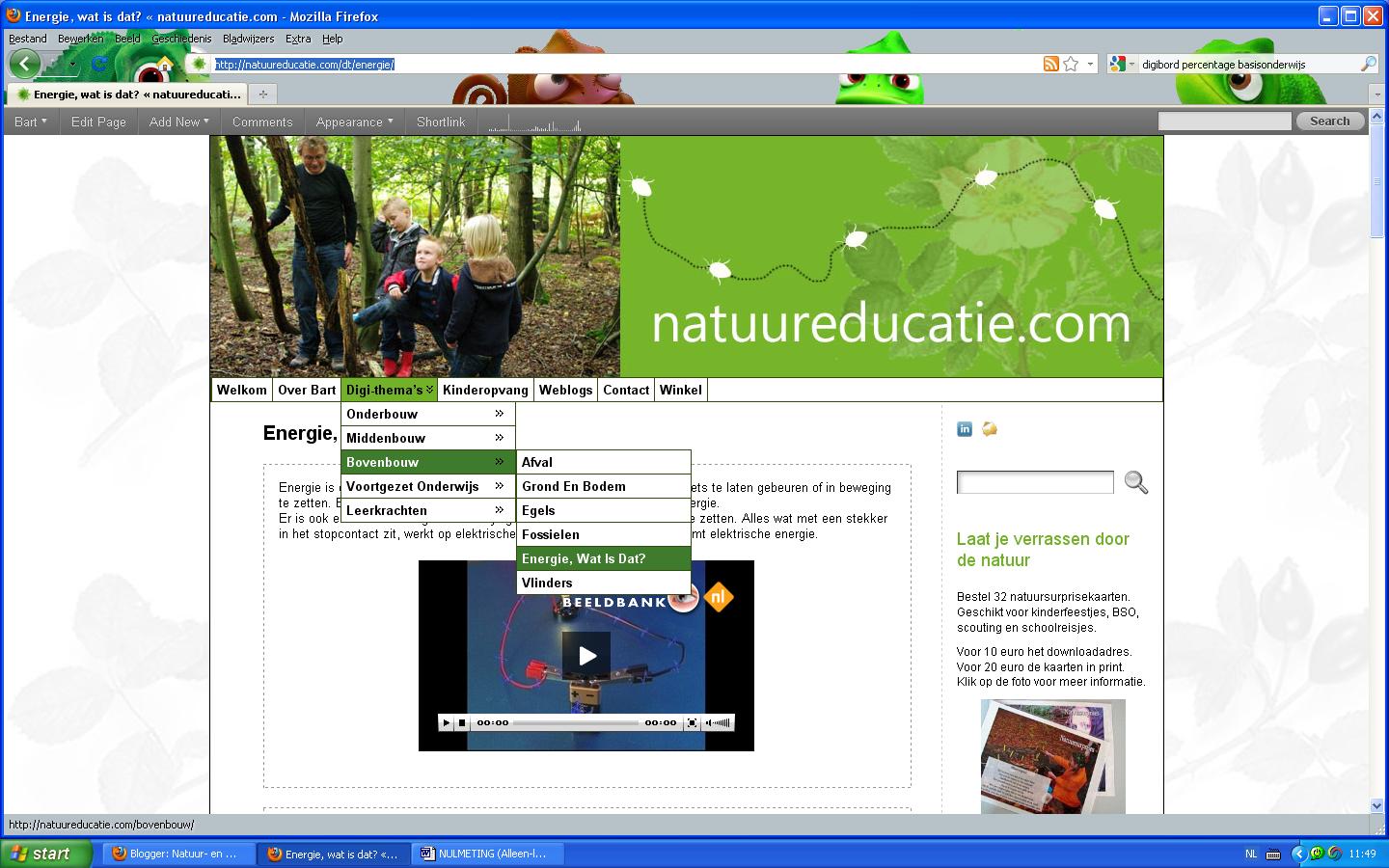Stop the video with the stop button
Image resolution: width=1389 pixels, height=868 pixels.
pos(462,722)
